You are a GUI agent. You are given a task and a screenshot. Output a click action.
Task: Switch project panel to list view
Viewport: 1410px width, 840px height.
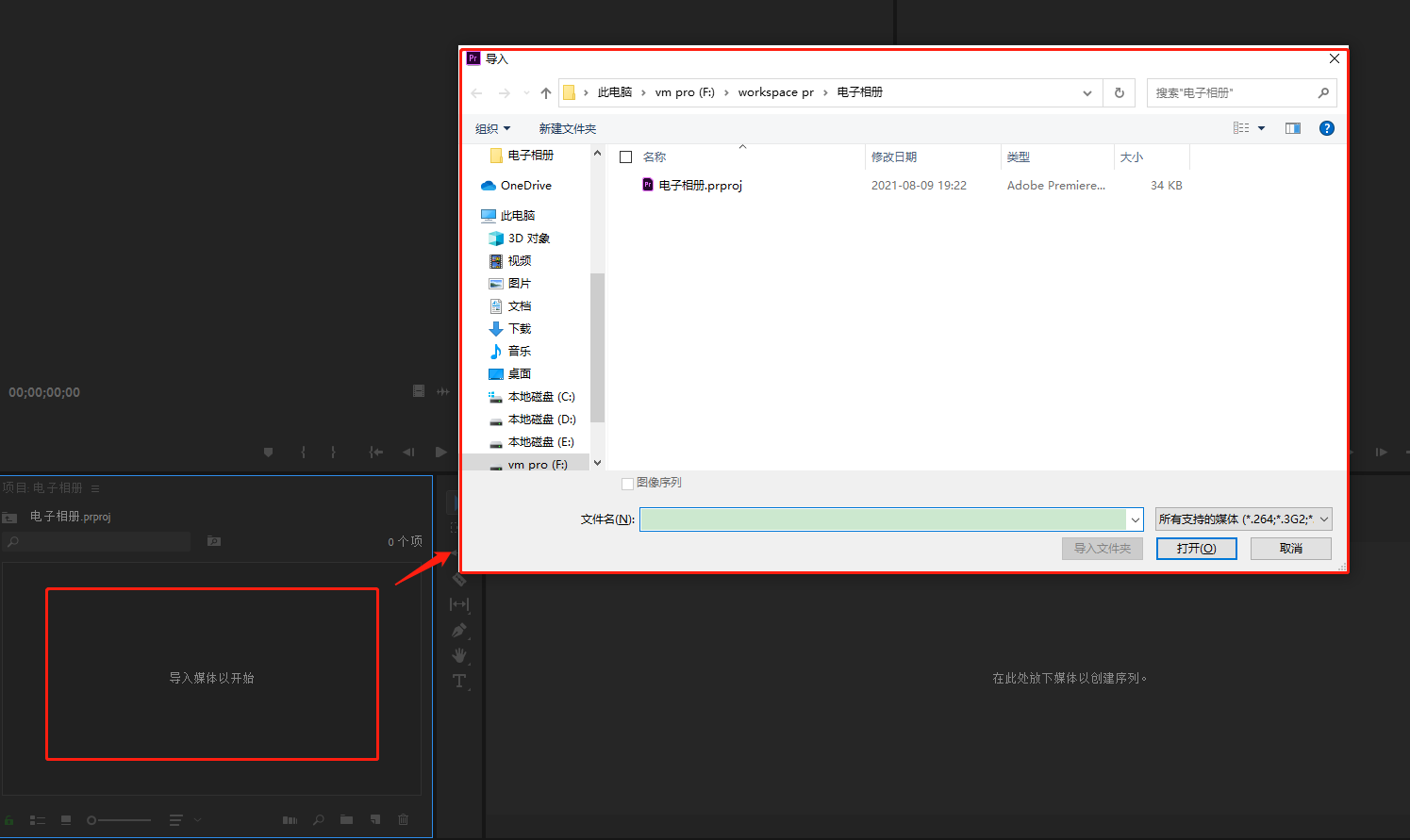click(38, 820)
